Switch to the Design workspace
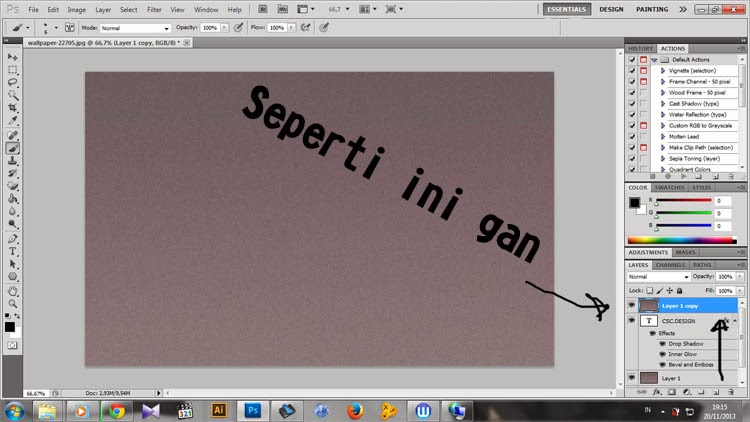The width and height of the screenshot is (750, 422). click(x=611, y=9)
